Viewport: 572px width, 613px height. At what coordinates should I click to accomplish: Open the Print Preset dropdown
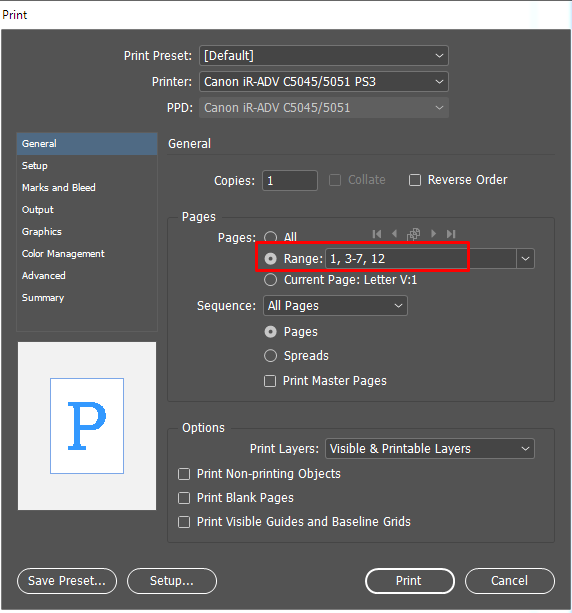click(324, 56)
